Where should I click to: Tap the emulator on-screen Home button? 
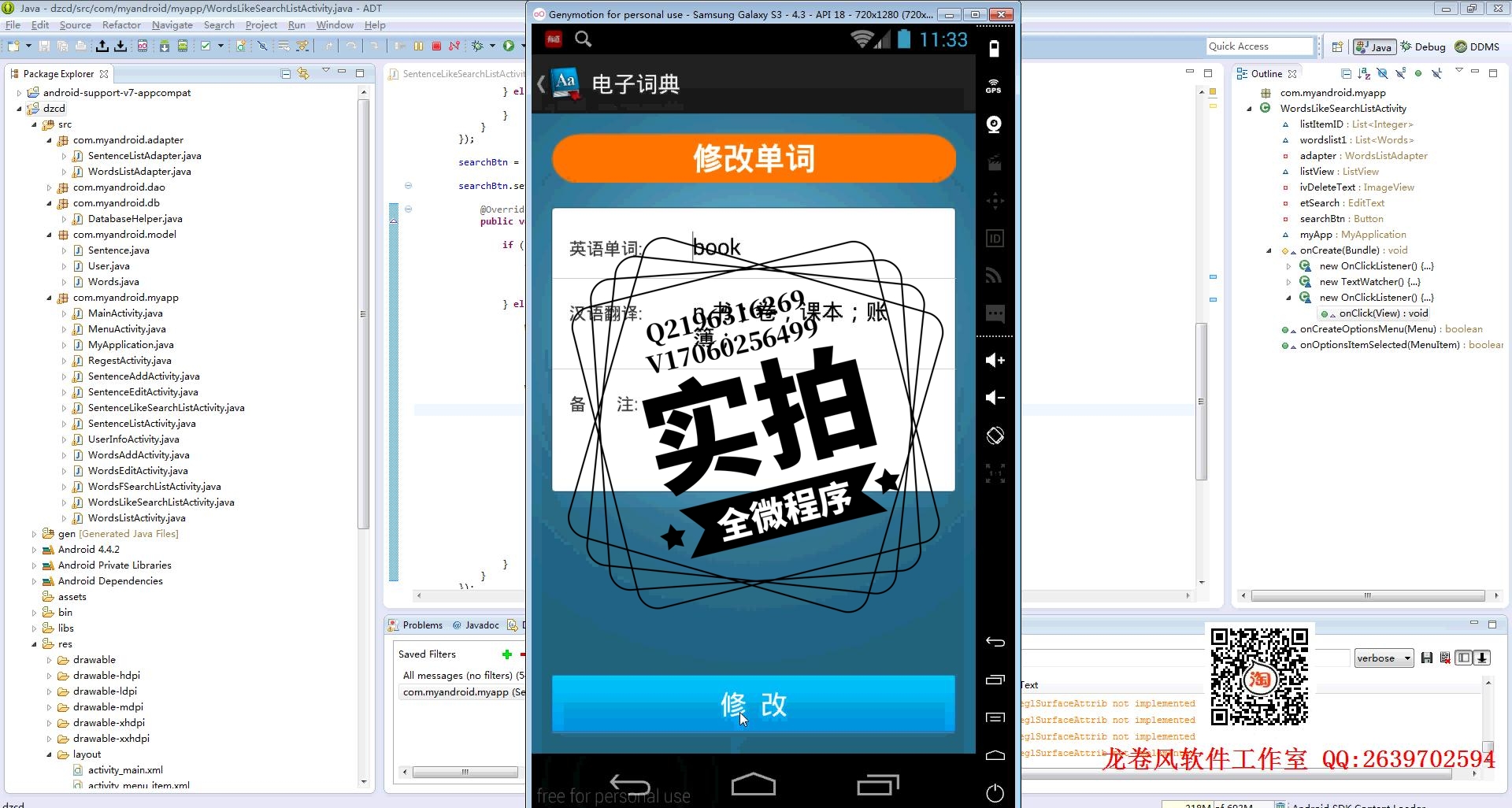click(x=753, y=784)
